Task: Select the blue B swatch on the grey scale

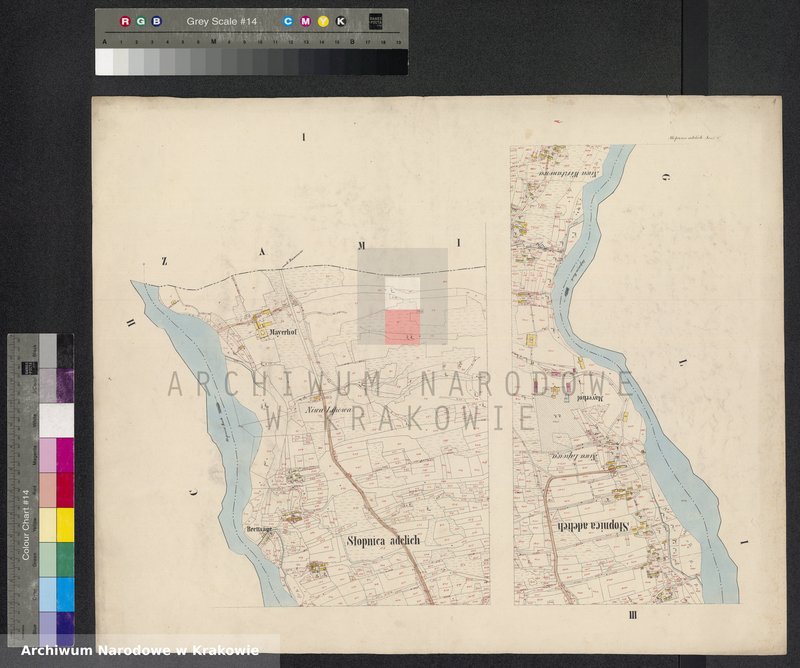Action: coord(156,21)
